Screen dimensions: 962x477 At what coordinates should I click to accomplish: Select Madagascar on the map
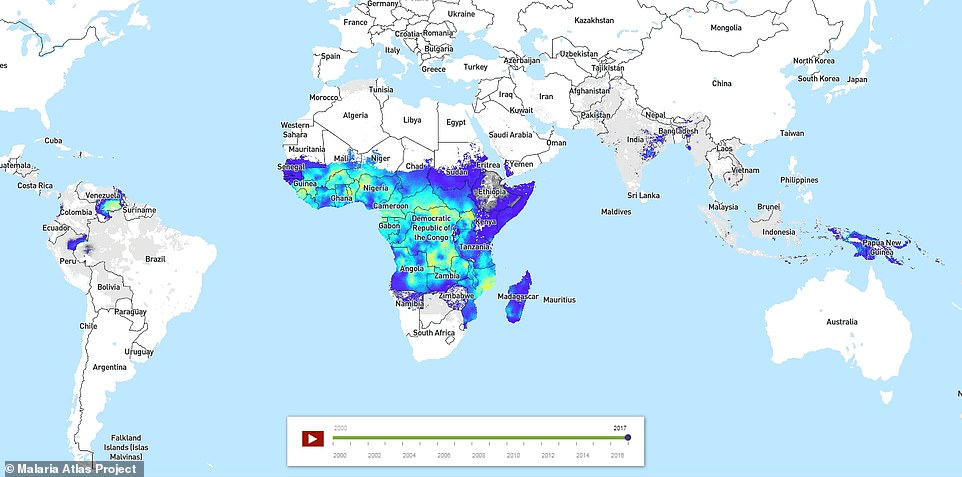pyautogui.click(x=520, y=297)
